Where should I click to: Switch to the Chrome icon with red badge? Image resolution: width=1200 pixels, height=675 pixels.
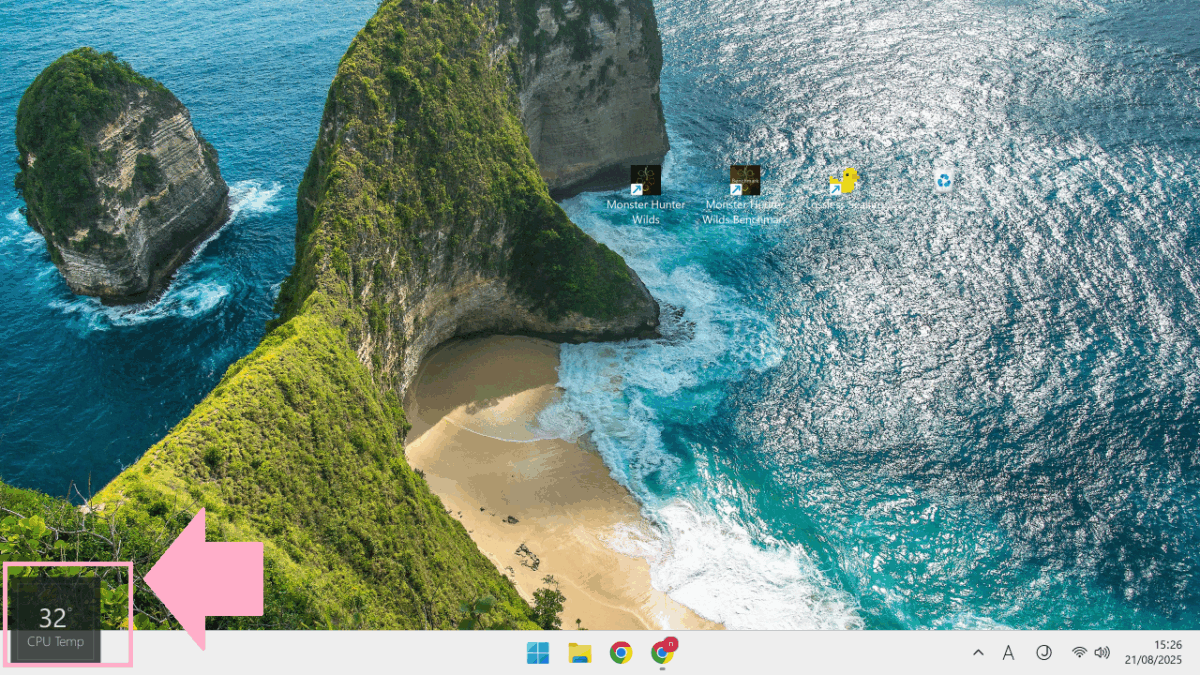point(661,654)
